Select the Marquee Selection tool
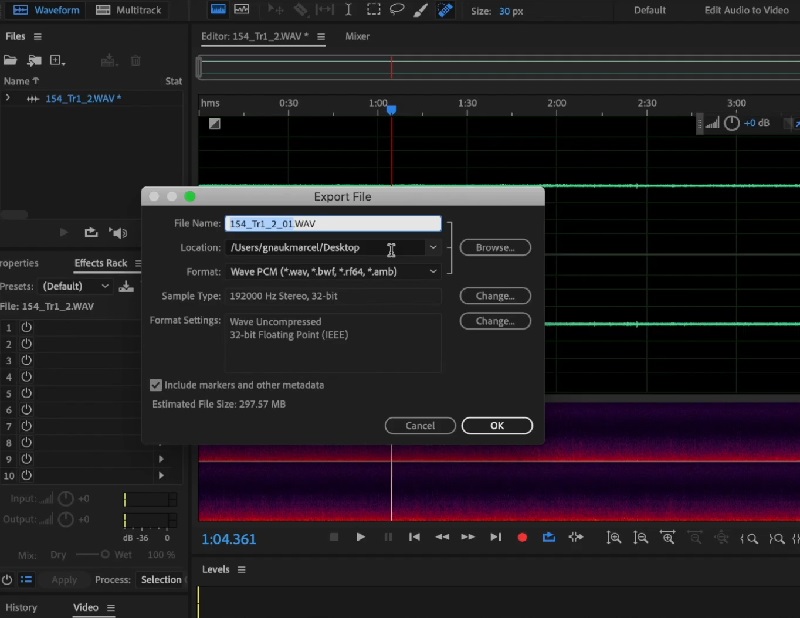Image resolution: width=800 pixels, height=618 pixels. pos(373,10)
